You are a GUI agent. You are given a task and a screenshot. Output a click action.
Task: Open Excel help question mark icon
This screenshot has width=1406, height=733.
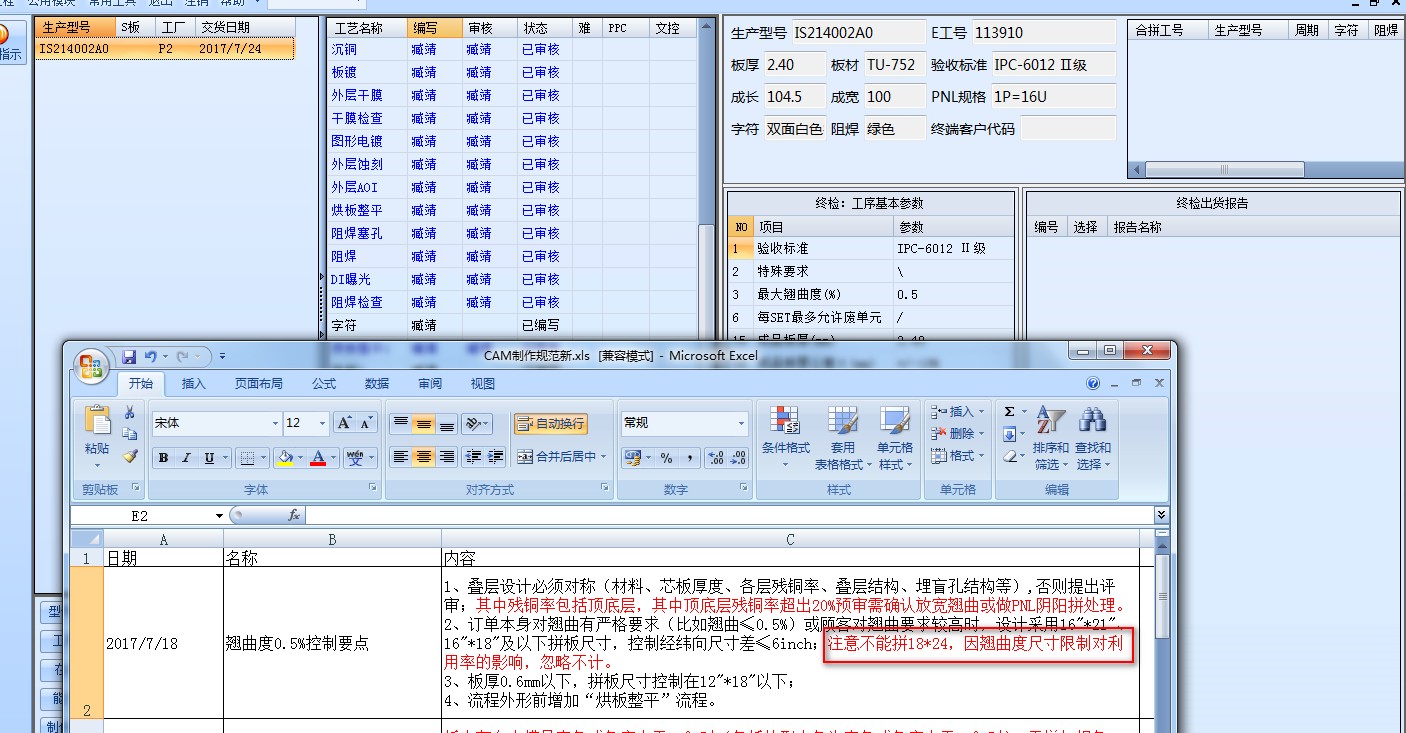point(1093,383)
